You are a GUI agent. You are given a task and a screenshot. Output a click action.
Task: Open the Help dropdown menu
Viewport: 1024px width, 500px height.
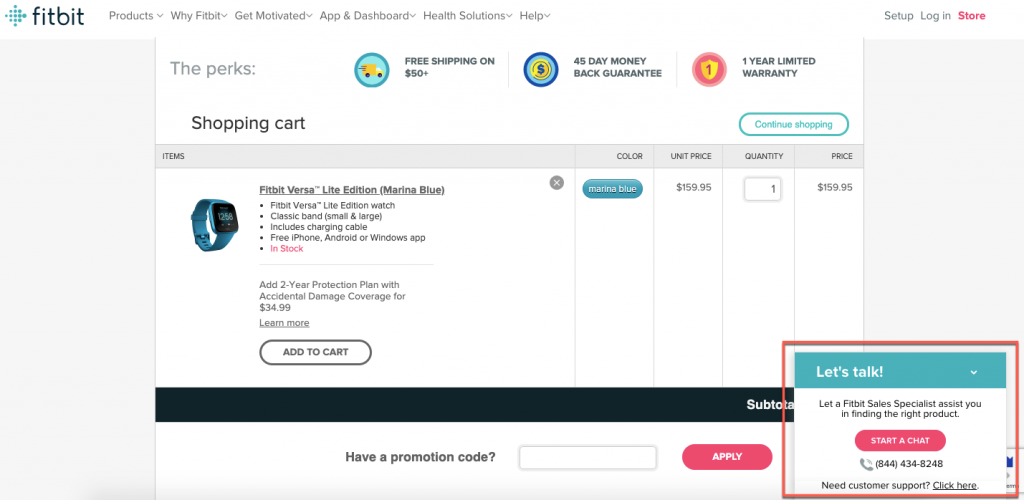[535, 16]
